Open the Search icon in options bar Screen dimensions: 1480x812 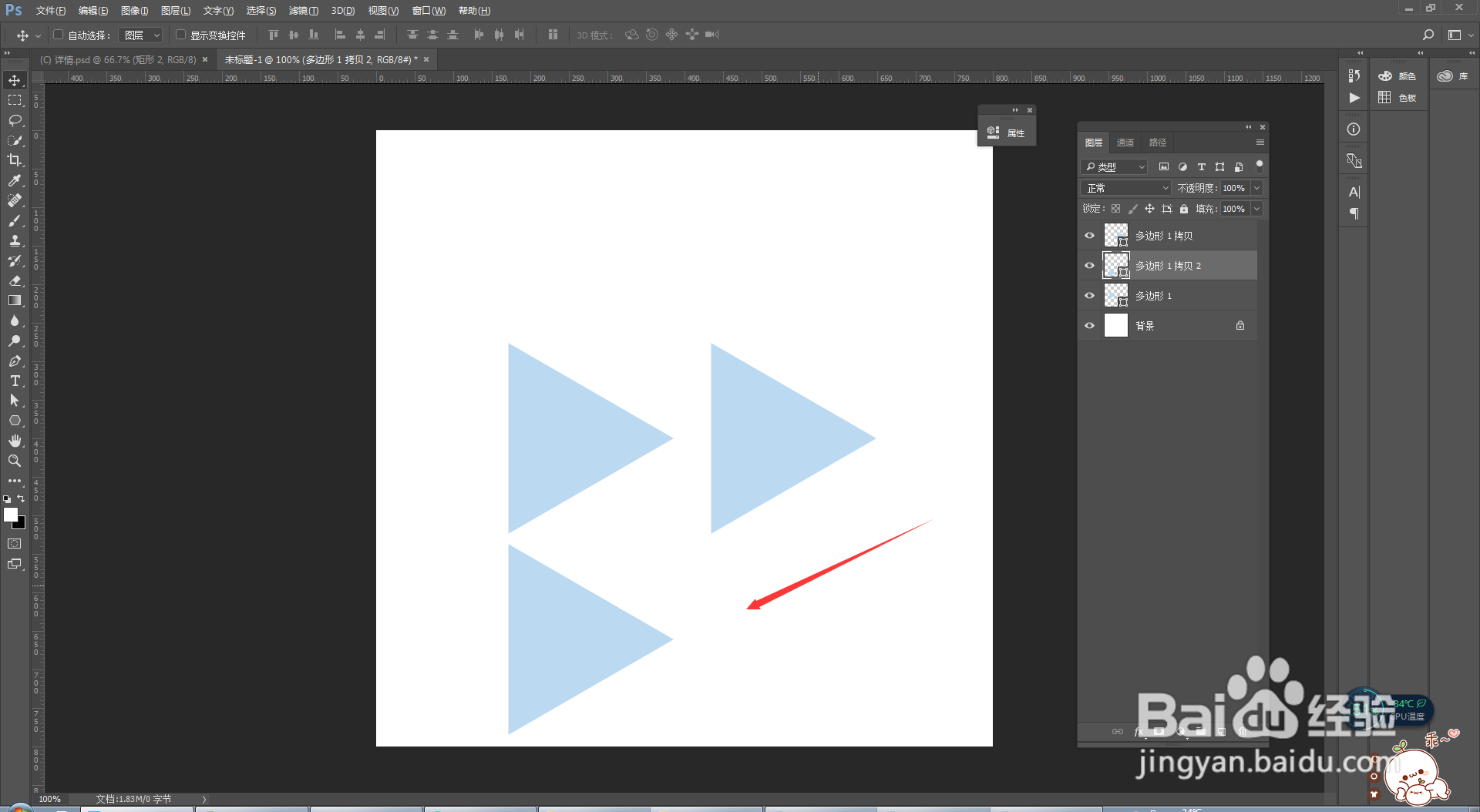click(1428, 35)
